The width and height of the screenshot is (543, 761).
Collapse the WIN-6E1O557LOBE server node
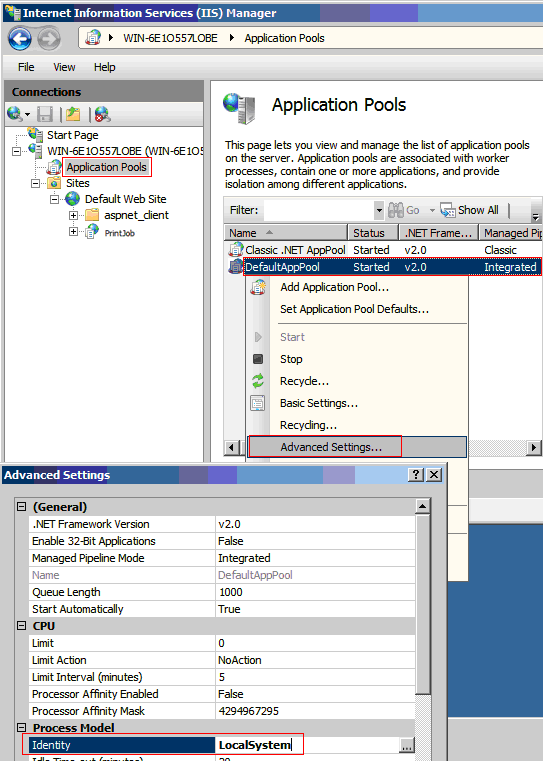coord(17,151)
